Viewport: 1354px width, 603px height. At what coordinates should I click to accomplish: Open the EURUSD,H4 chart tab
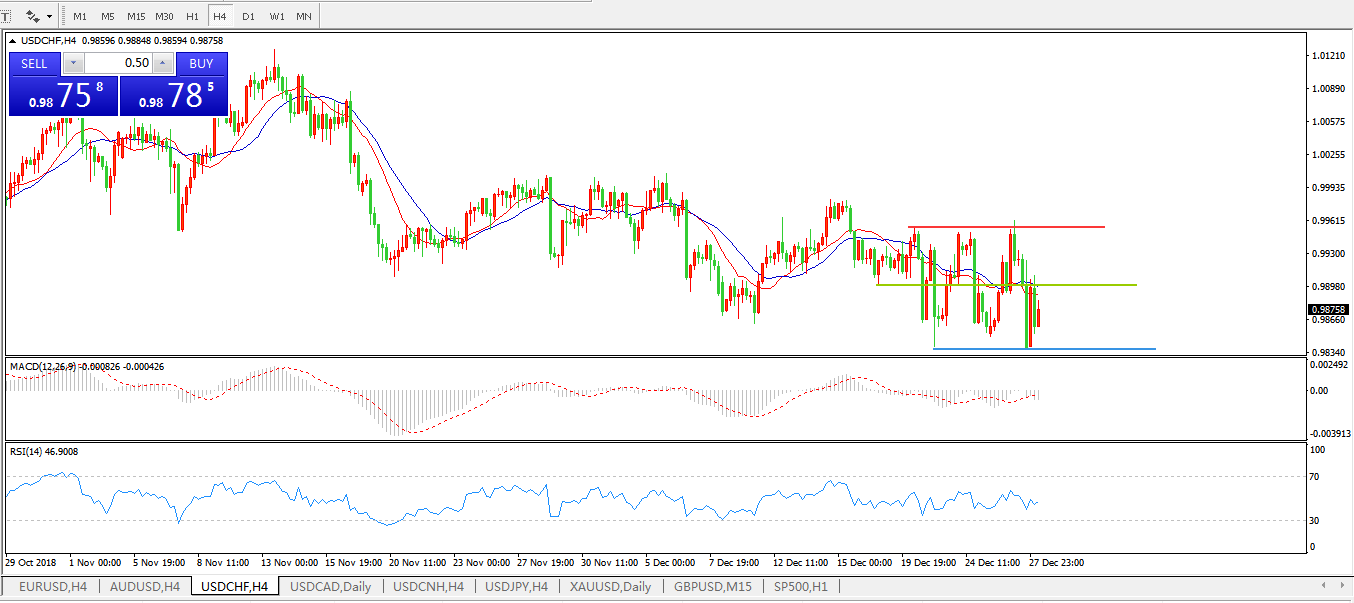tap(52, 586)
